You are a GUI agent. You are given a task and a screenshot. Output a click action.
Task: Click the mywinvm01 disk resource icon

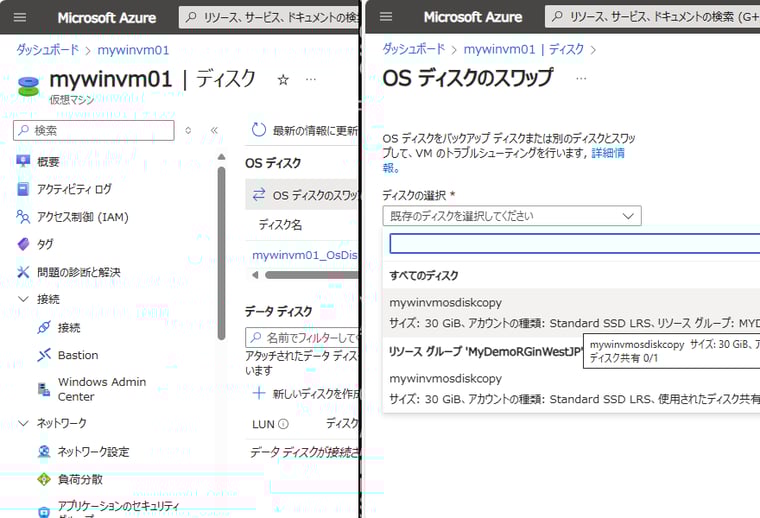click(x=28, y=86)
